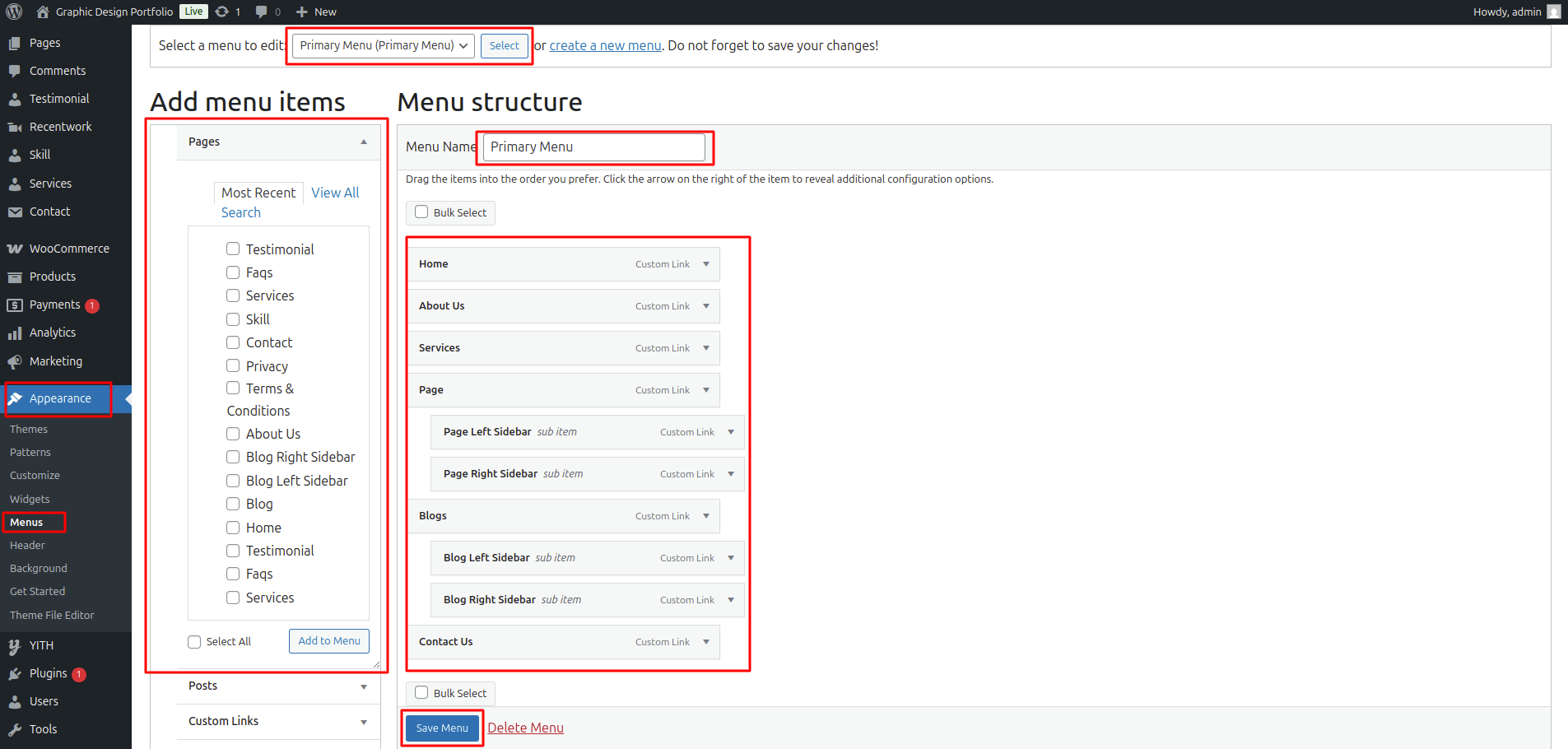Open the site home icon in admin bar

tap(43, 12)
